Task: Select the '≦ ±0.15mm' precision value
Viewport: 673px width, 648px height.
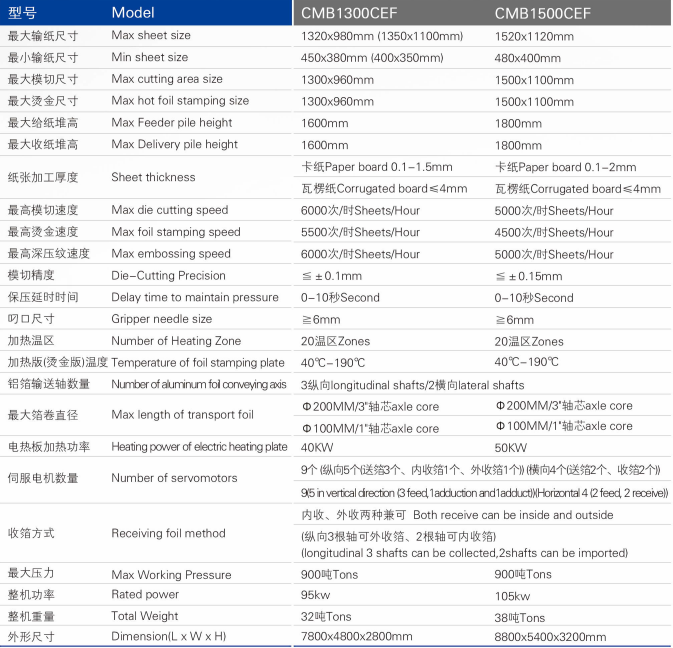Action: pyautogui.click(x=529, y=276)
